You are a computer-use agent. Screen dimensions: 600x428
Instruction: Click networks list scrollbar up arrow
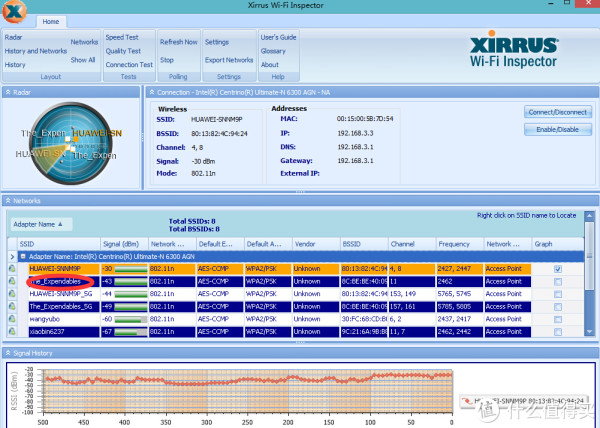pyautogui.click(x=589, y=216)
